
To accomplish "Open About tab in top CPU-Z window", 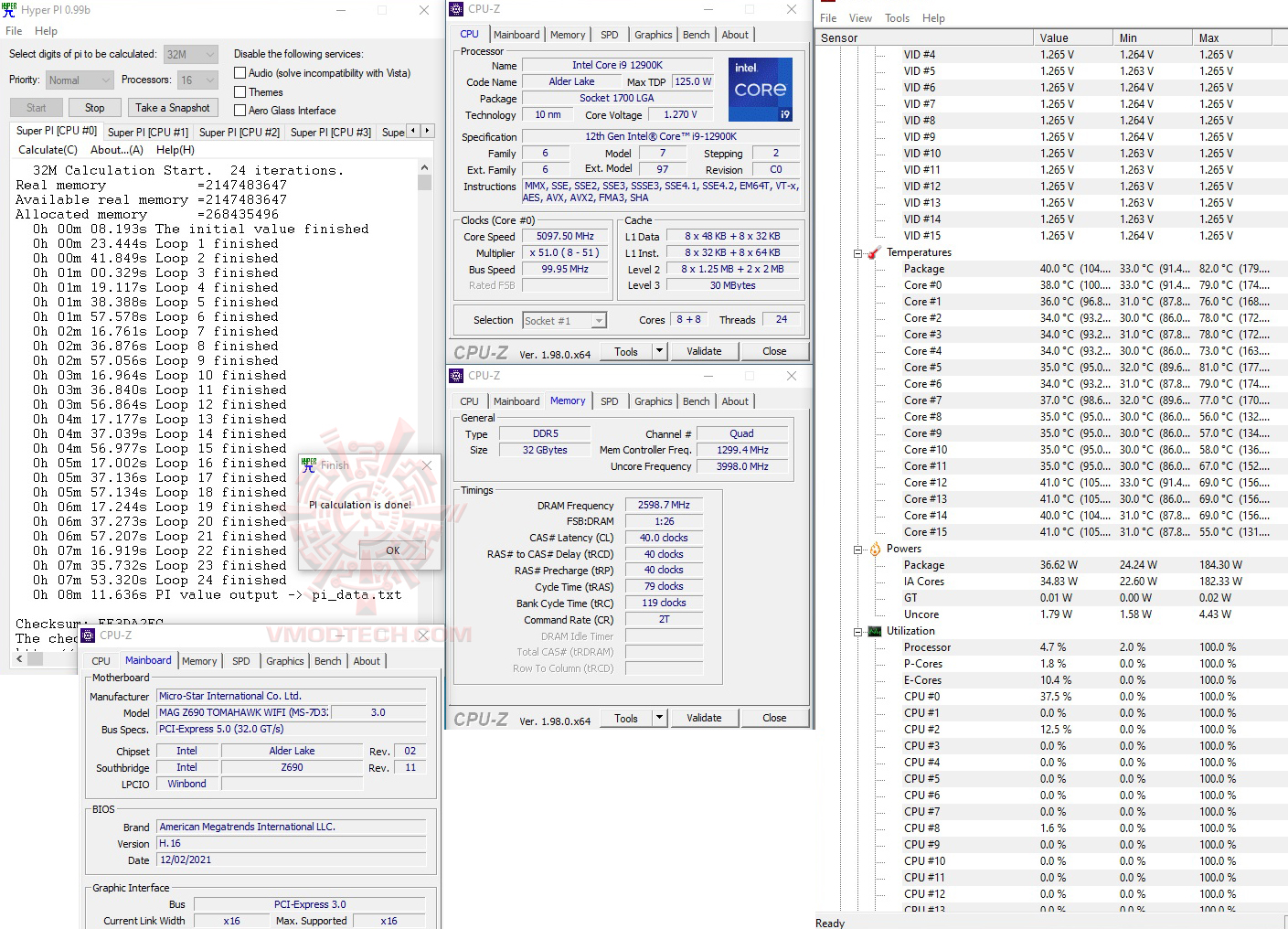I will [735, 35].
